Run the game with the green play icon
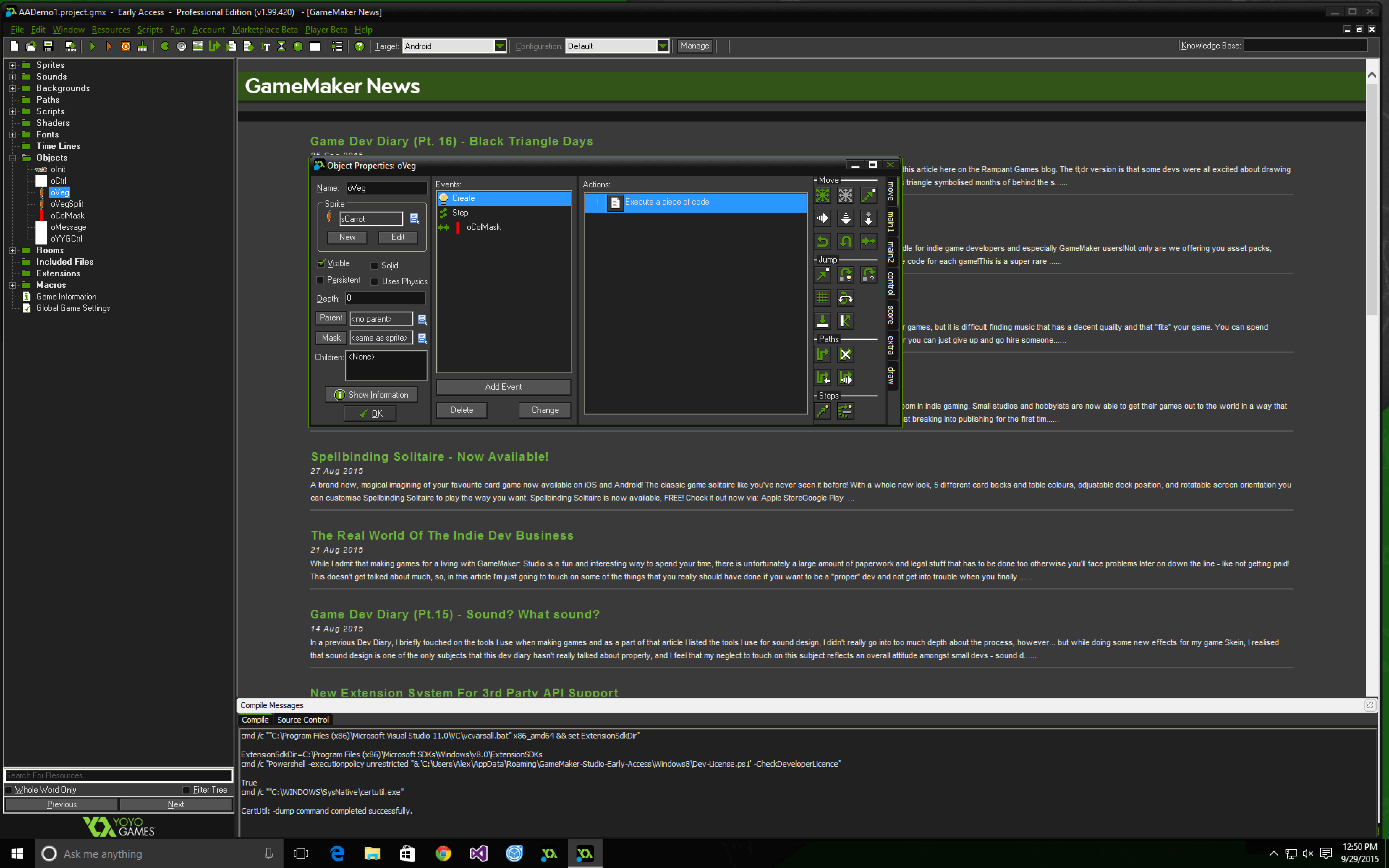1389x868 pixels. click(92, 46)
